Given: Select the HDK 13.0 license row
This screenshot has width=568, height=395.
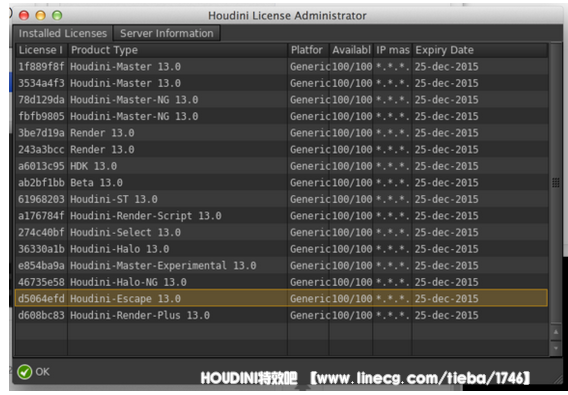Looking at the screenshot, I should [281, 166].
